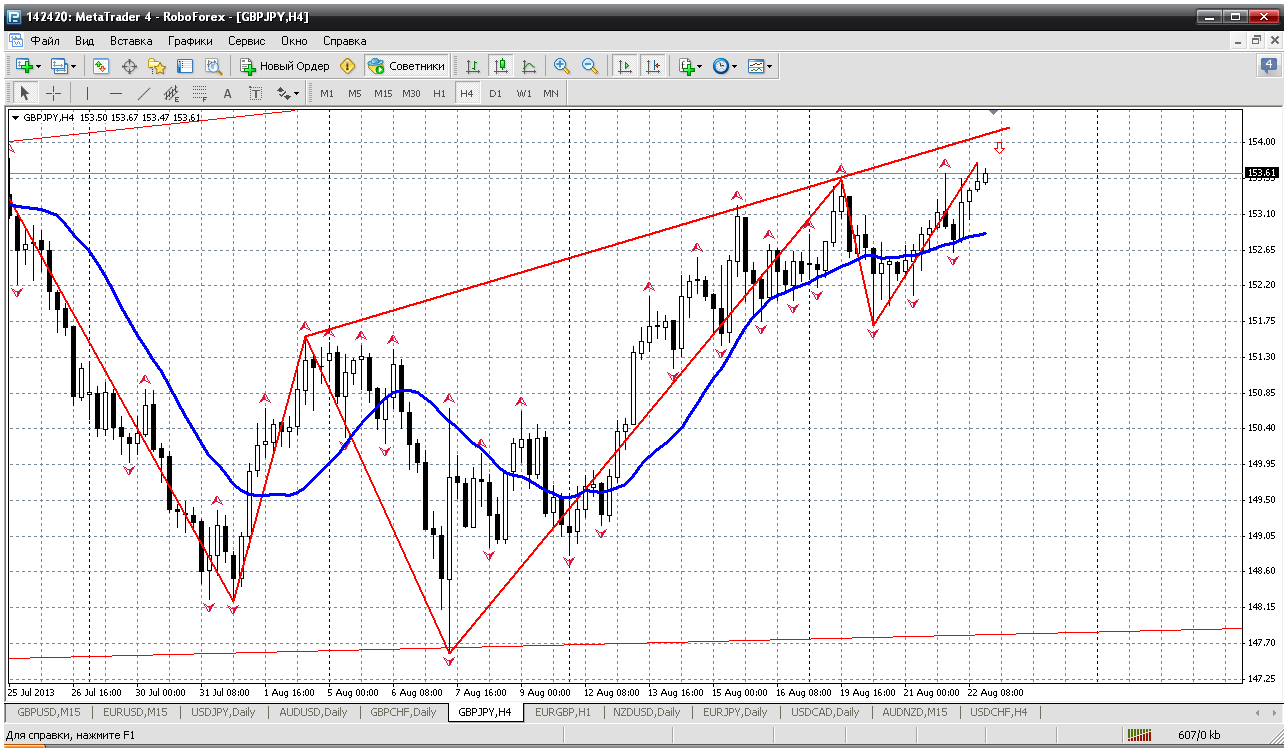Open the Navigator window icon
The height and width of the screenshot is (748, 1288).
(x=157, y=66)
